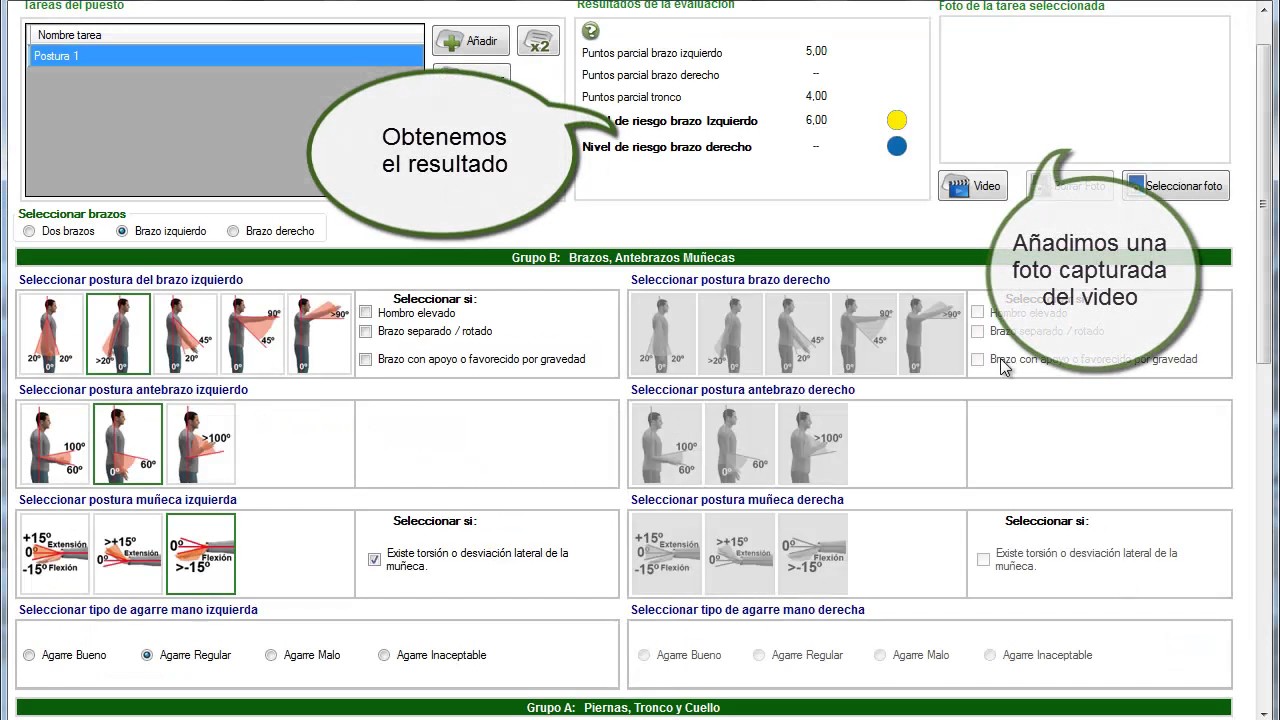1280x720 pixels.
Task: Select the Dos brazos radio option
Action: [29, 231]
